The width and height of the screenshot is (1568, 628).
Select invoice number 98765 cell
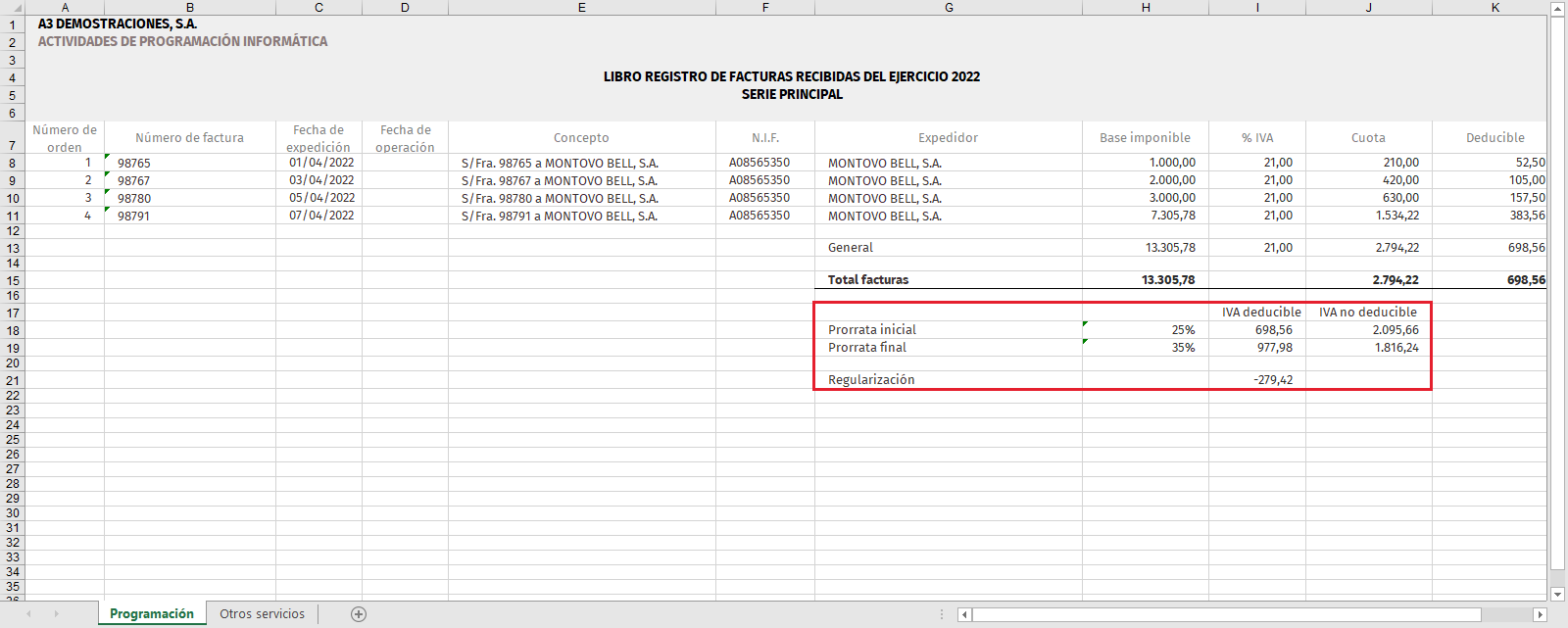(190, 163)
